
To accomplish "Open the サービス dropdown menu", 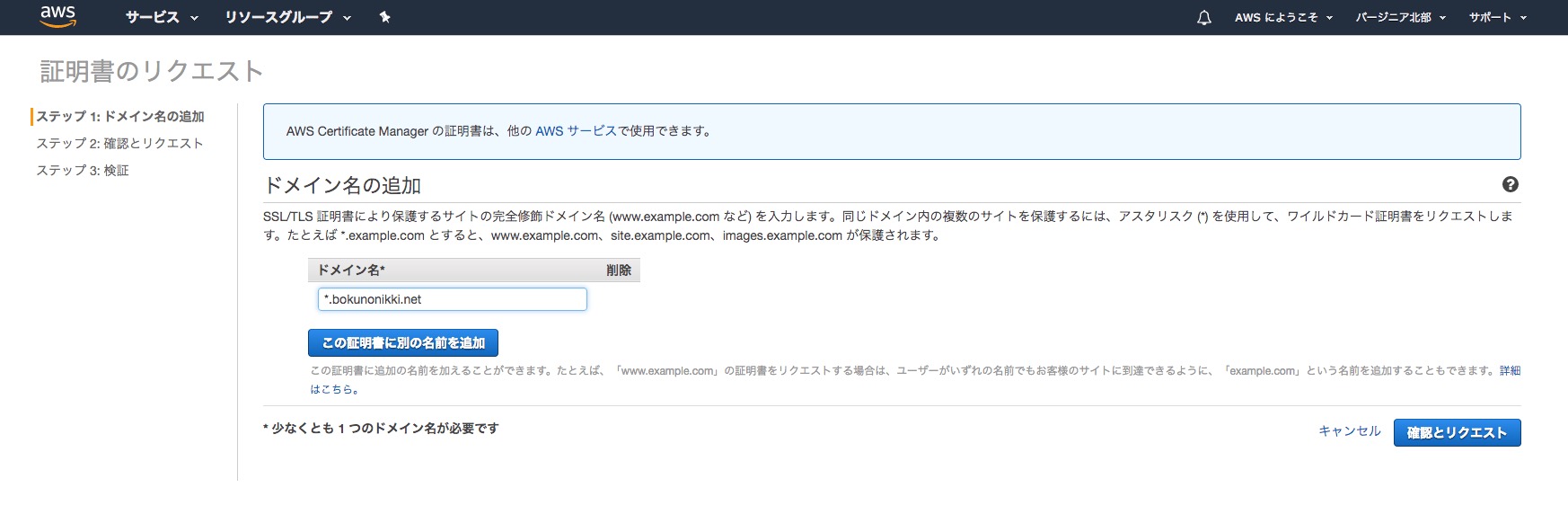I will point(162,17).
